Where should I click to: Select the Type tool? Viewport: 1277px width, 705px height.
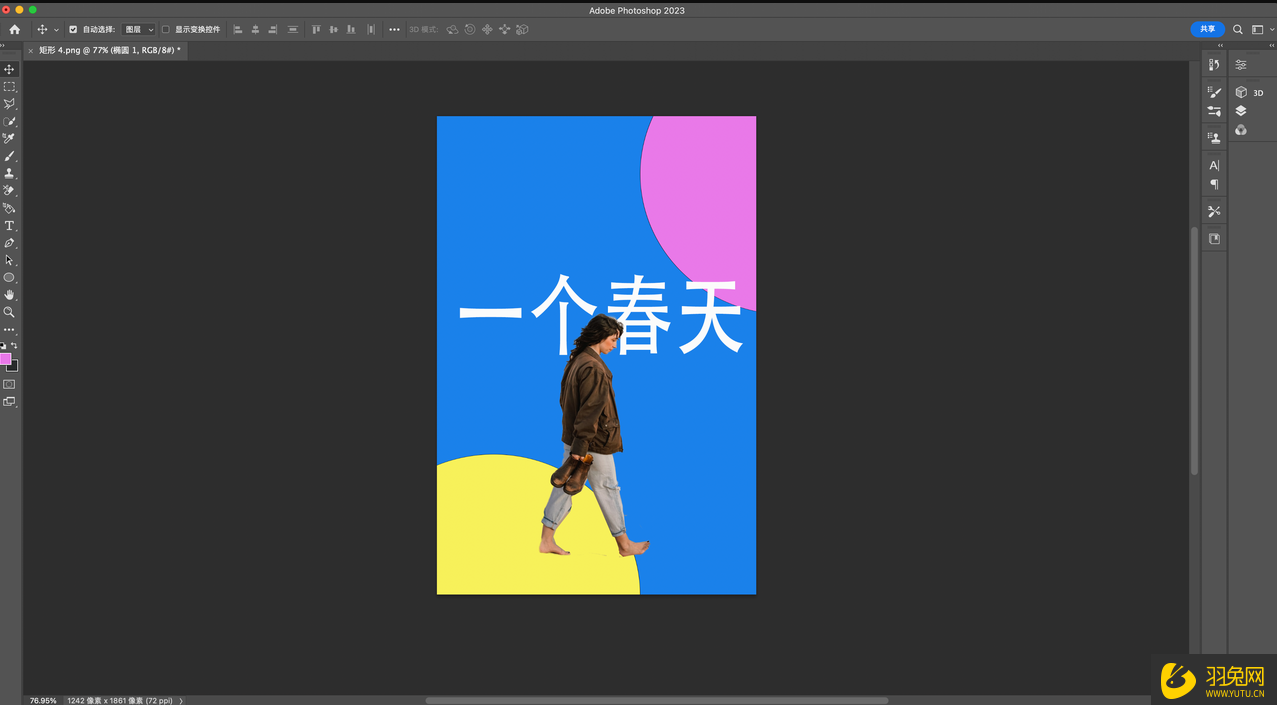(x=9, y=226)
